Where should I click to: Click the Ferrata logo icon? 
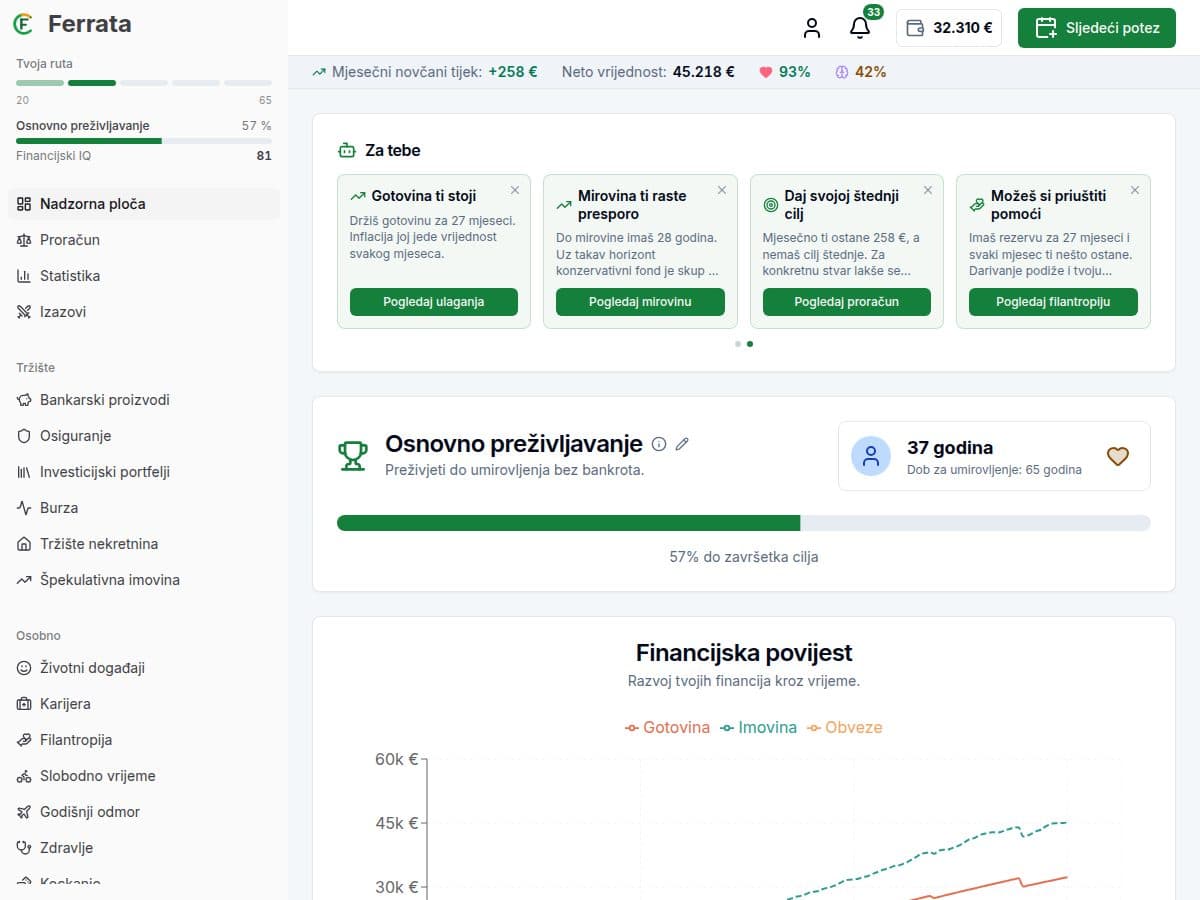(23, 24)
